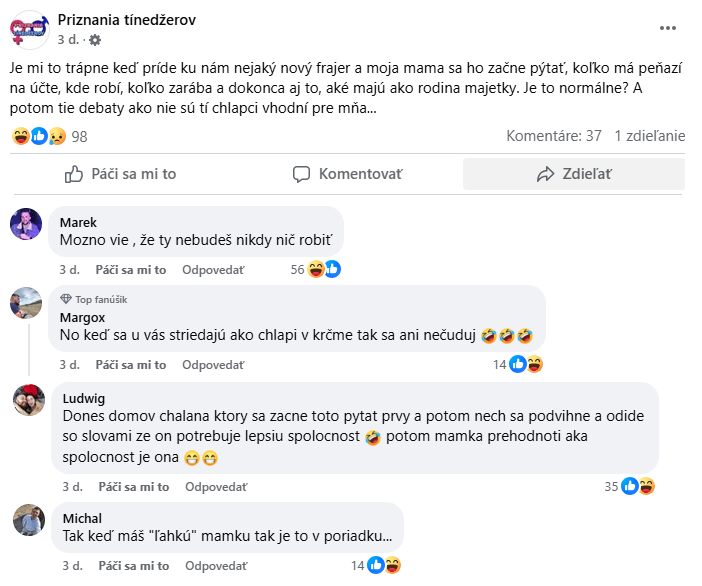Open the Priznania tínedžerov page name link
Screen dimensions: 702x586
coord(127,20)
